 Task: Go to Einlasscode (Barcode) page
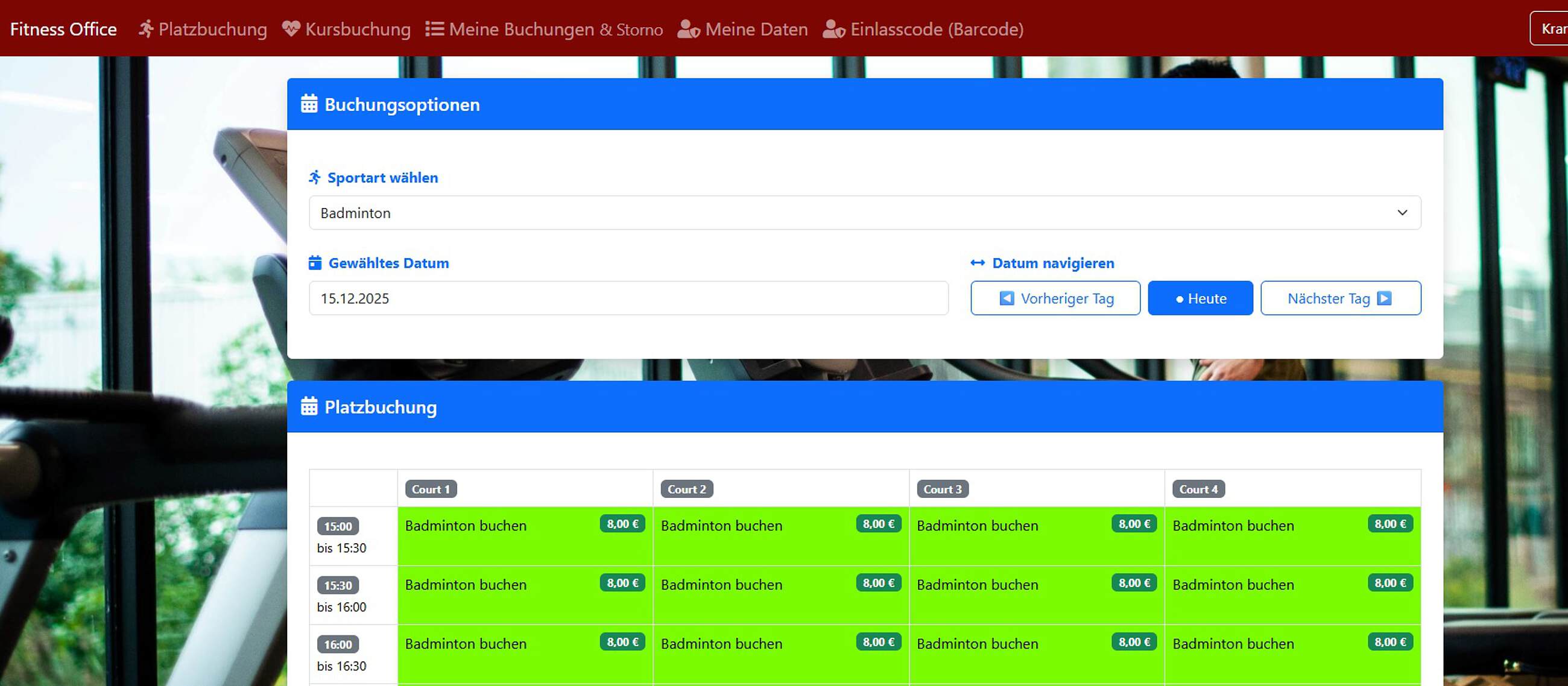tap(936, 28)
